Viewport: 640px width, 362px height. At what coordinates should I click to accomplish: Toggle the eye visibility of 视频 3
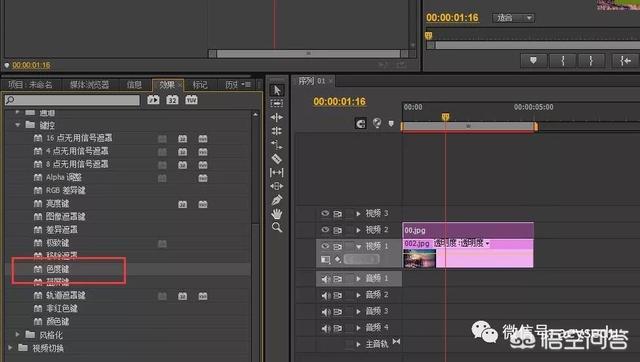tap(325, 213)
